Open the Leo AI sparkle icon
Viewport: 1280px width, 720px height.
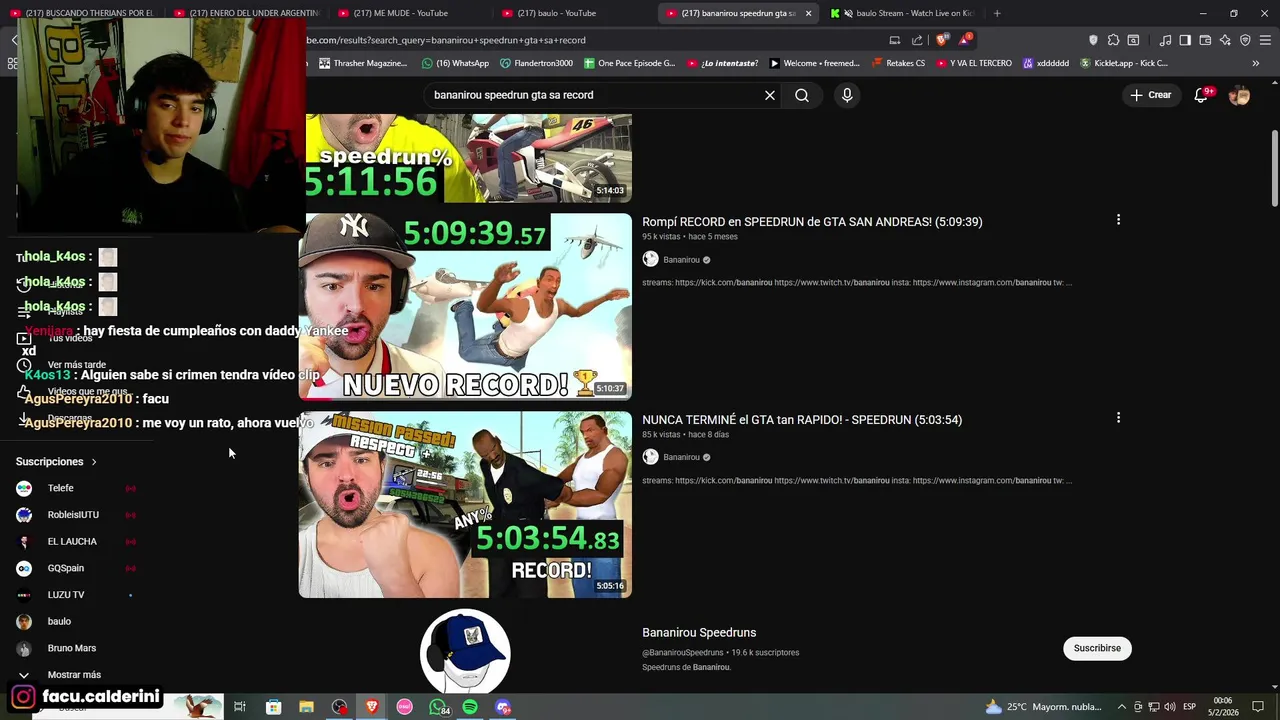click(x=1225, y=40)
